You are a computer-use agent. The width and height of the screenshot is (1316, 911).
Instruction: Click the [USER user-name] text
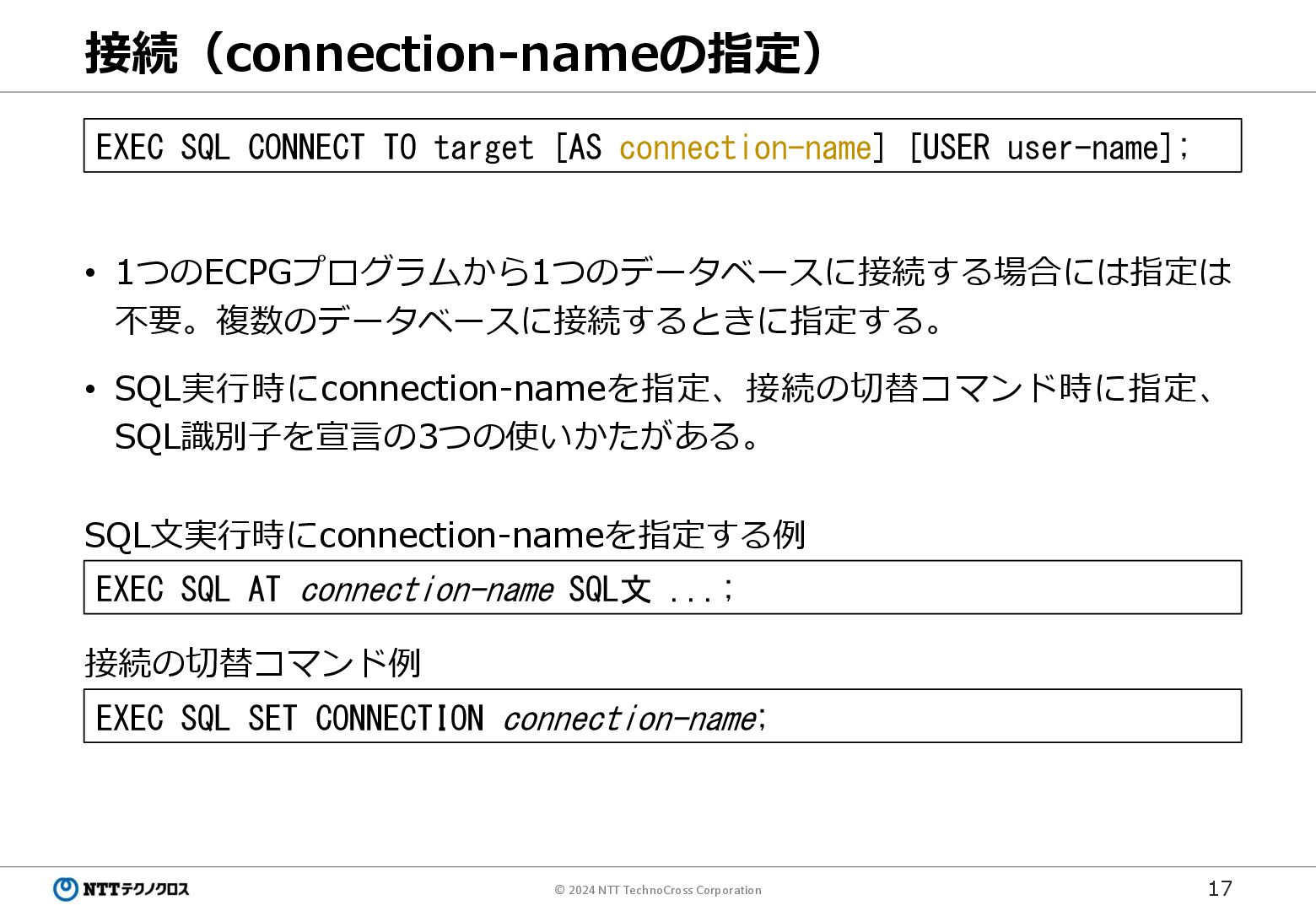[x=1041, y=148]
